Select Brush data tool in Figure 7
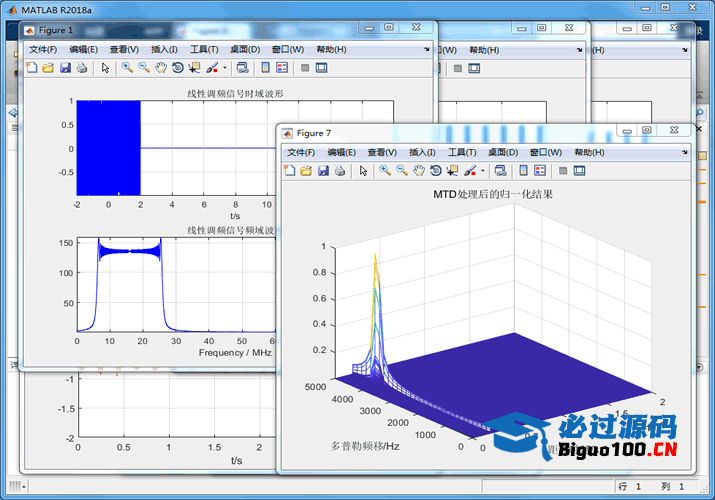The height and width of the screenshot is (500, 715). pyautogui.click(x=470, y=171)
